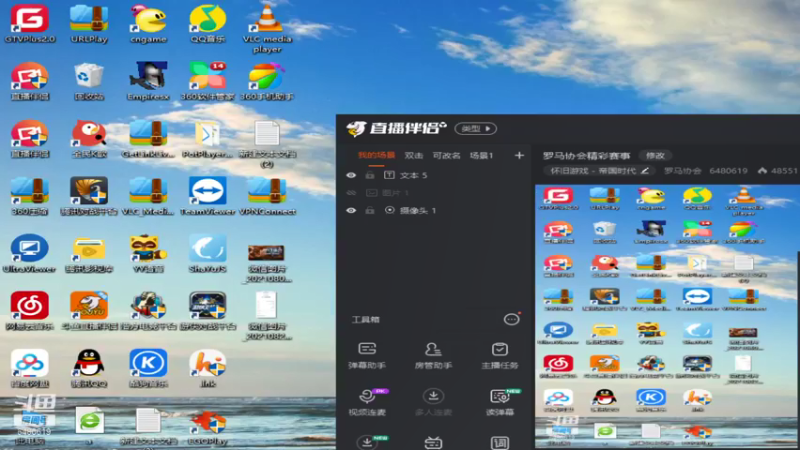The image size is (800, 450).
Task: Open the Recycle Bin icon
Action: click(89, 82)
